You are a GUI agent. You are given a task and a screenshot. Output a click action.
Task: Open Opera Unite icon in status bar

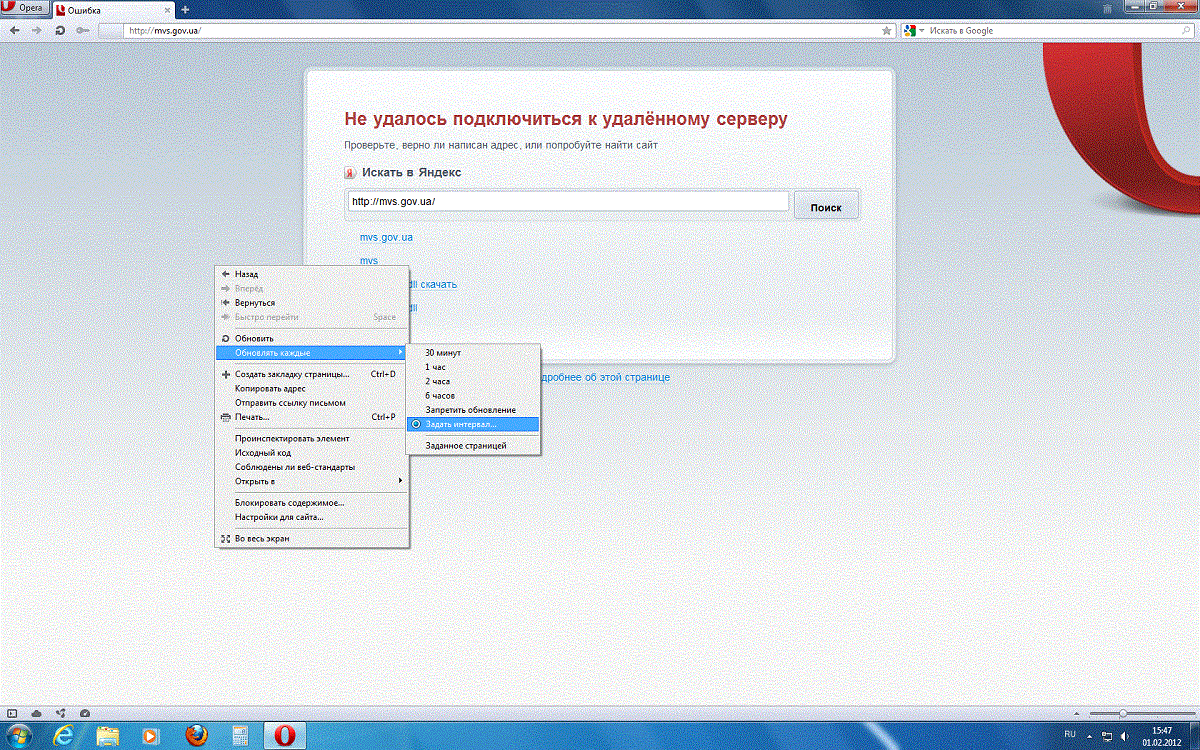point(61,713)
